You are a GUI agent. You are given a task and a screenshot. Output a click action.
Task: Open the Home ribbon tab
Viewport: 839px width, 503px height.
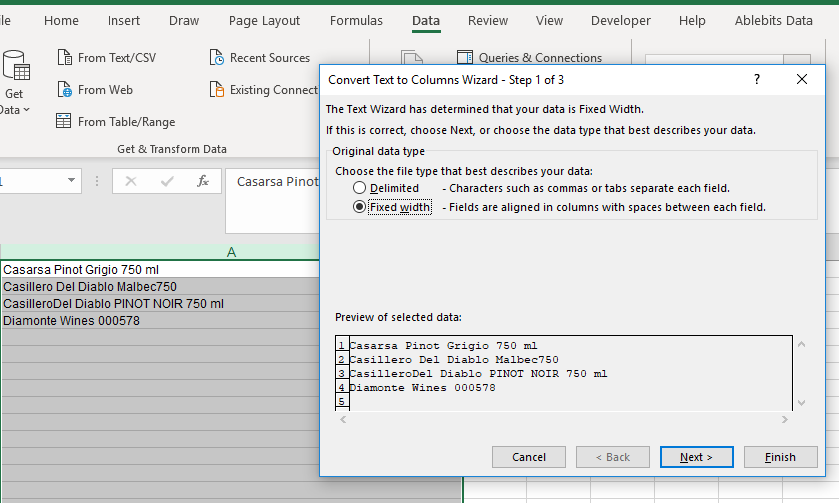pos(62,20)
